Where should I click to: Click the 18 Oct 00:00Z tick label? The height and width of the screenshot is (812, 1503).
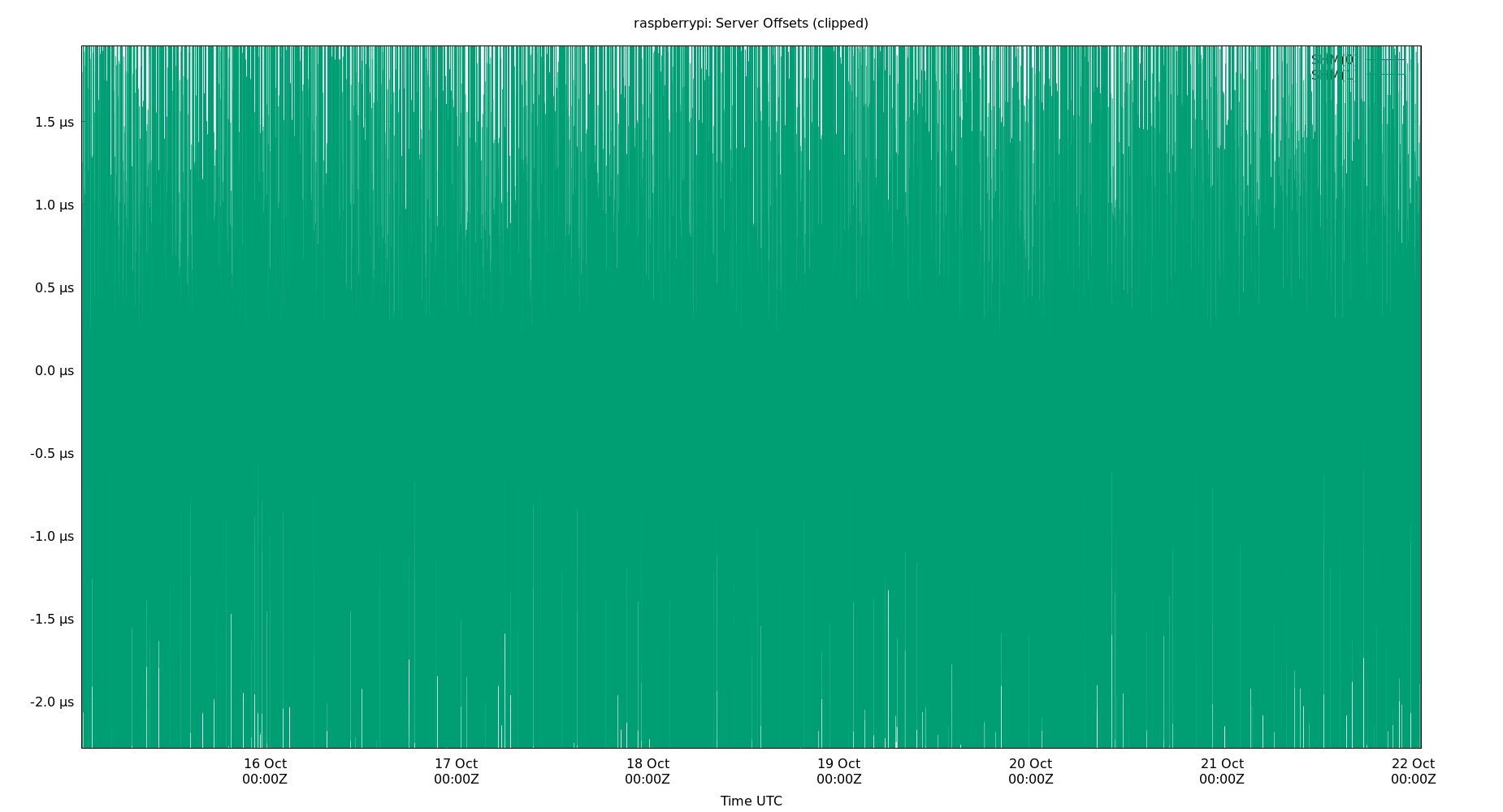click(648, 771)
